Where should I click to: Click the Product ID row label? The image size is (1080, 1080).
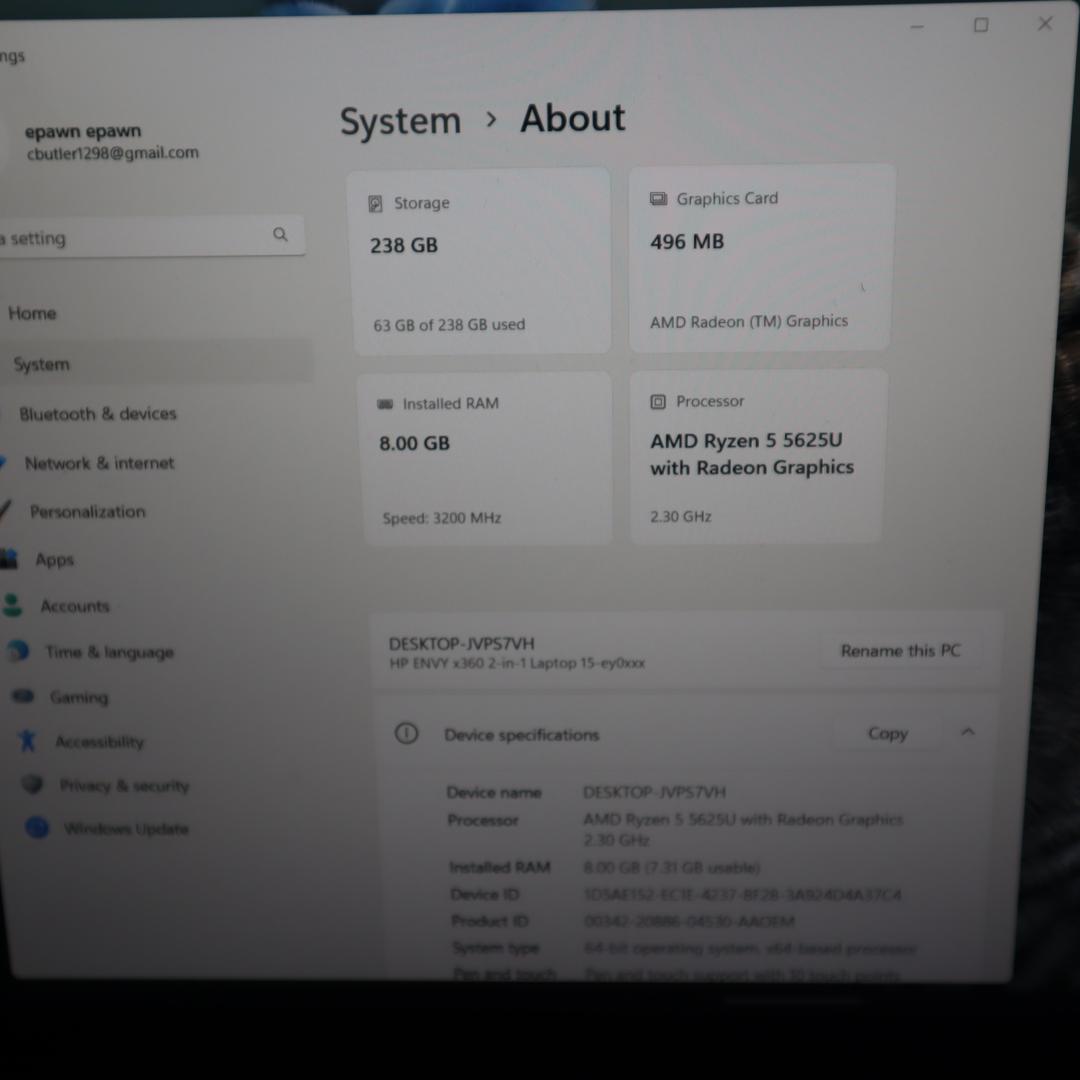tap(490, 921)
